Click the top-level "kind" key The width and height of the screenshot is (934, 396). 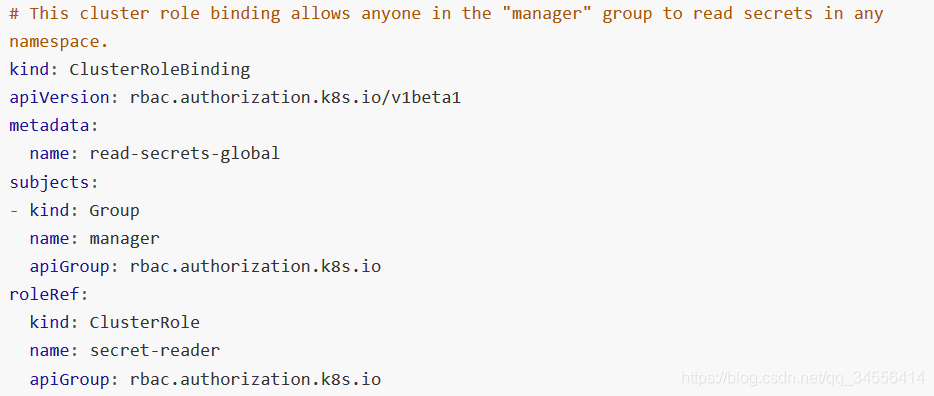pos(29,70)
